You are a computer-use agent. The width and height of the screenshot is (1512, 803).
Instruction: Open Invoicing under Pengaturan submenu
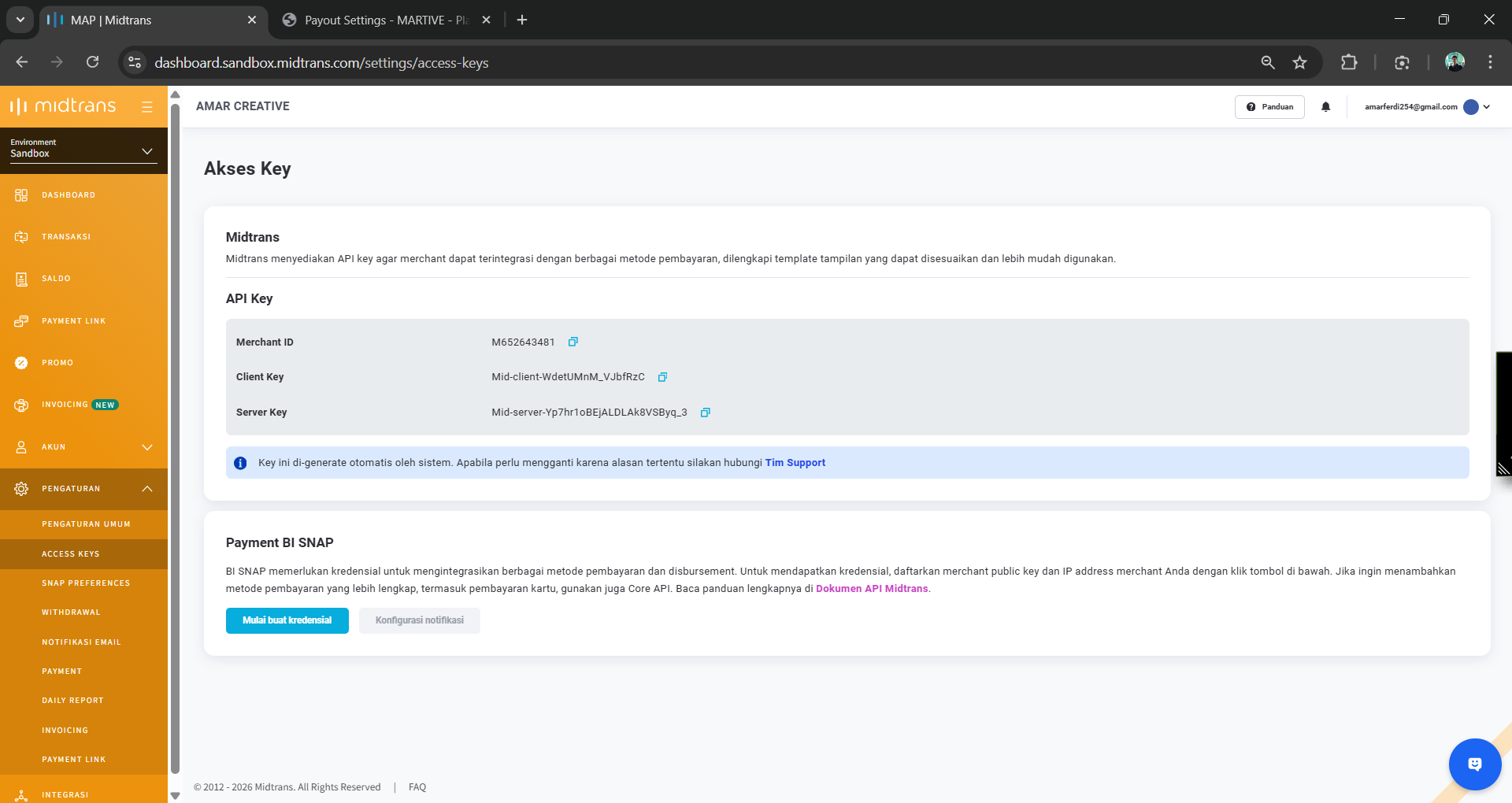(65, 731)
